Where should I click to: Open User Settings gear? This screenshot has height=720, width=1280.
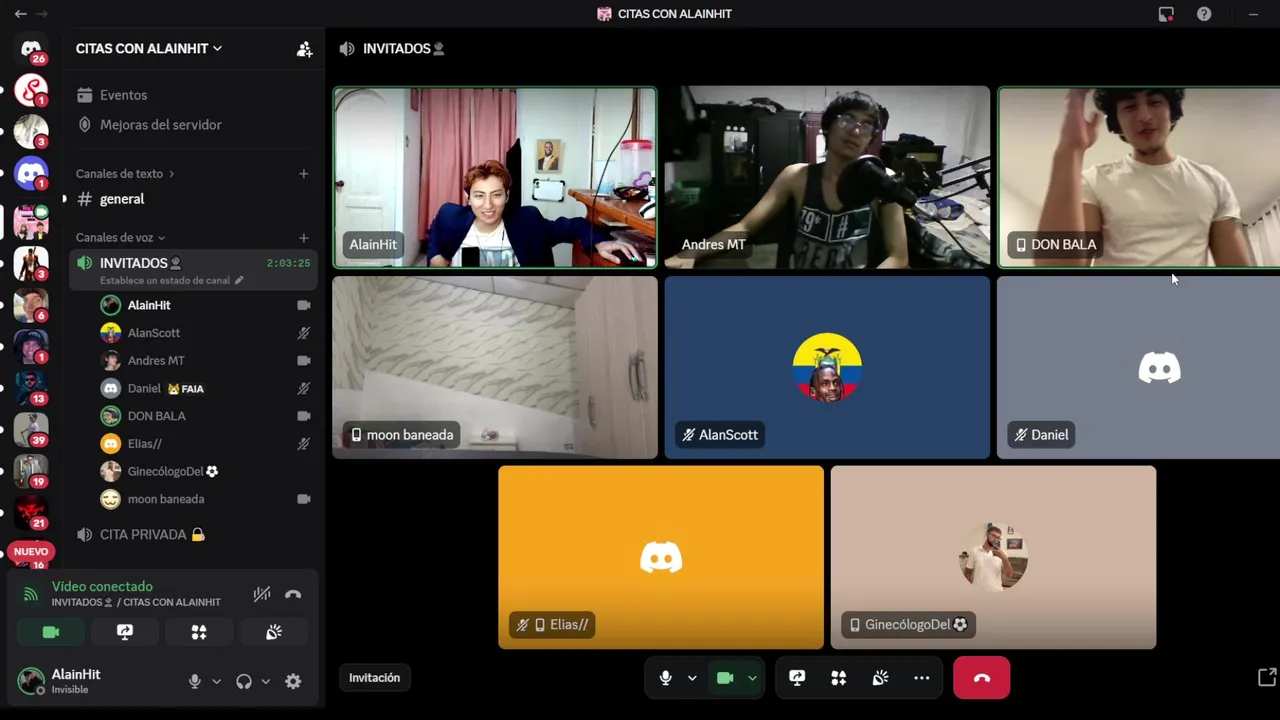pos(293,681)
